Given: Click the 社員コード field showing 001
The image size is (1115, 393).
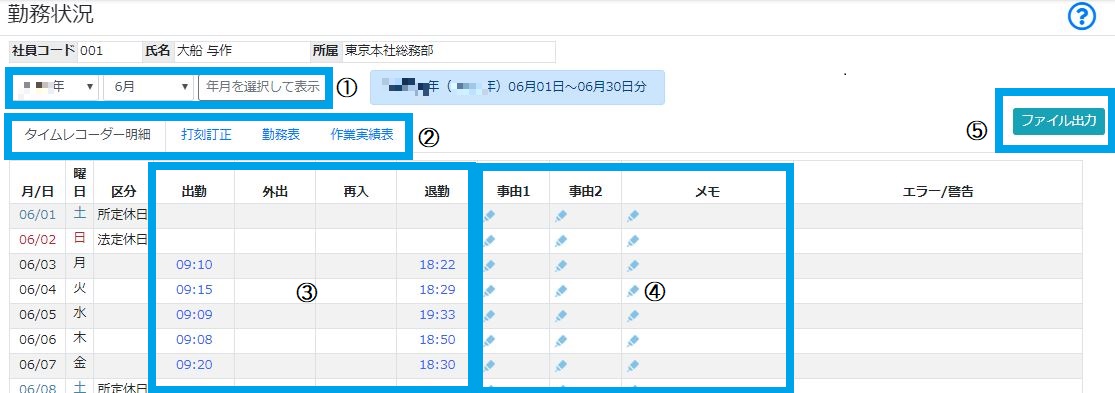Looking at the screenshot, I should 107,51.
